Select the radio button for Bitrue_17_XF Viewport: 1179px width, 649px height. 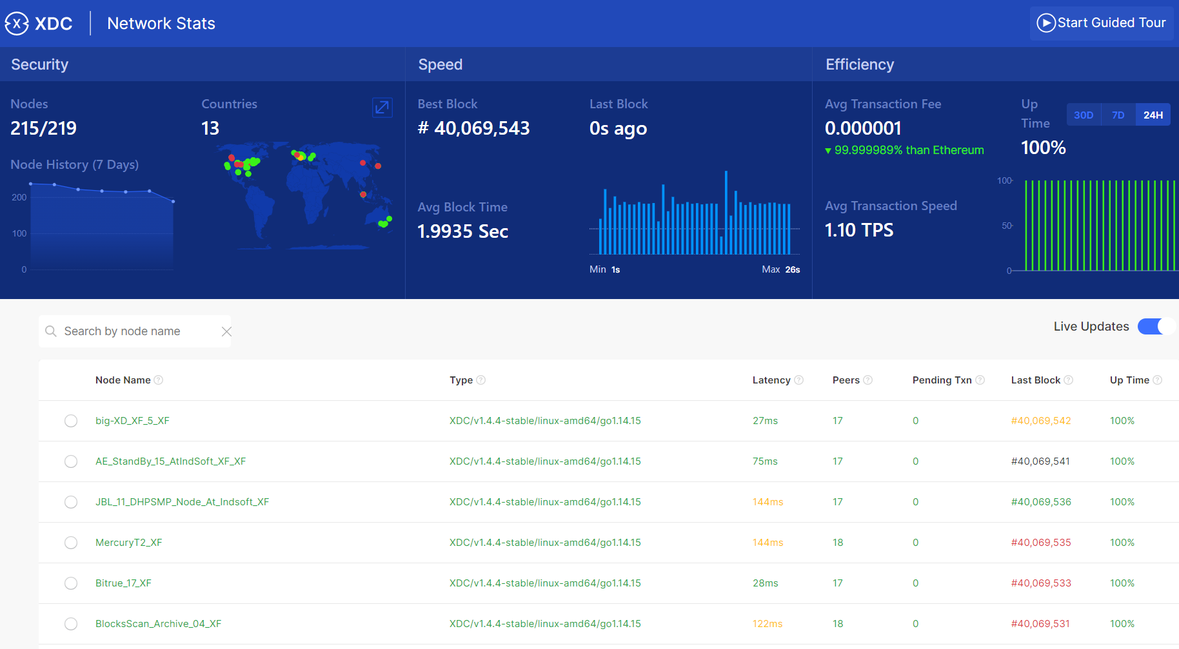point(71,584)
